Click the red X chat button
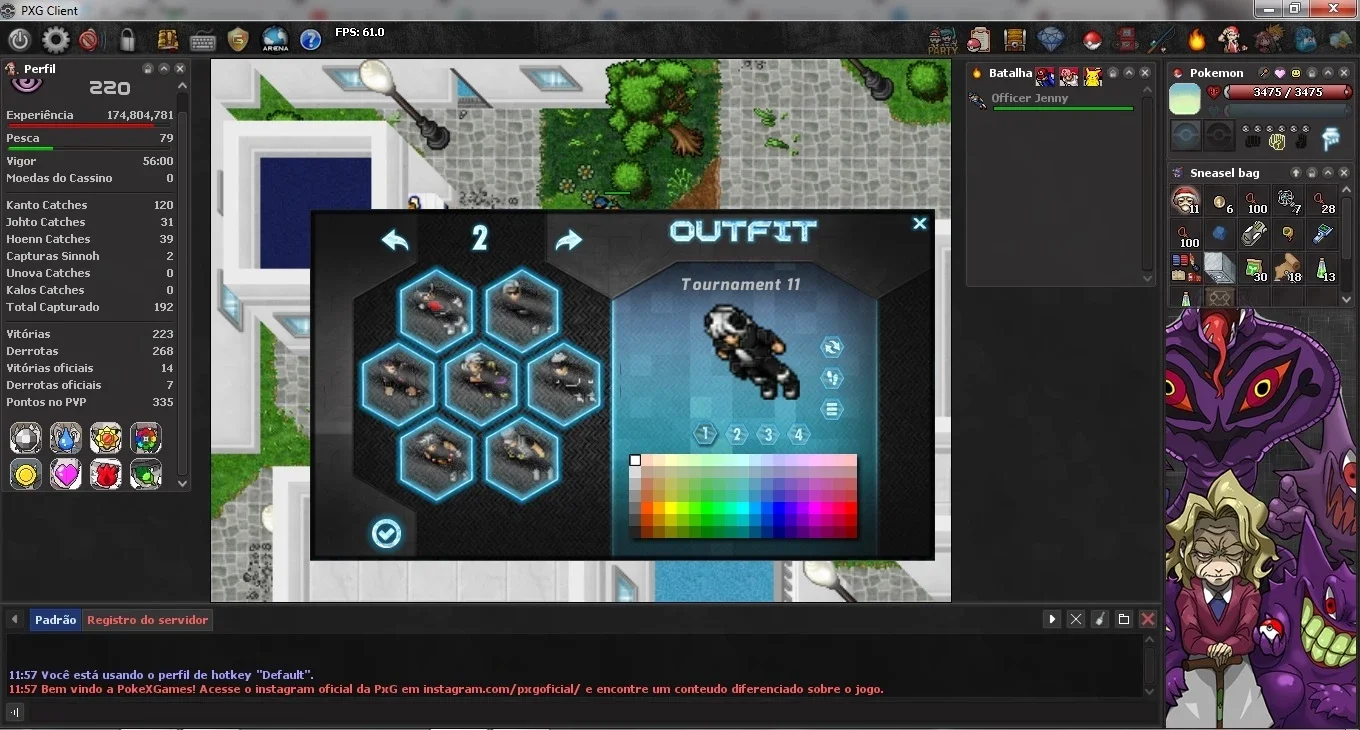Screen dimensions: 1360x730 pos(1148,620)
